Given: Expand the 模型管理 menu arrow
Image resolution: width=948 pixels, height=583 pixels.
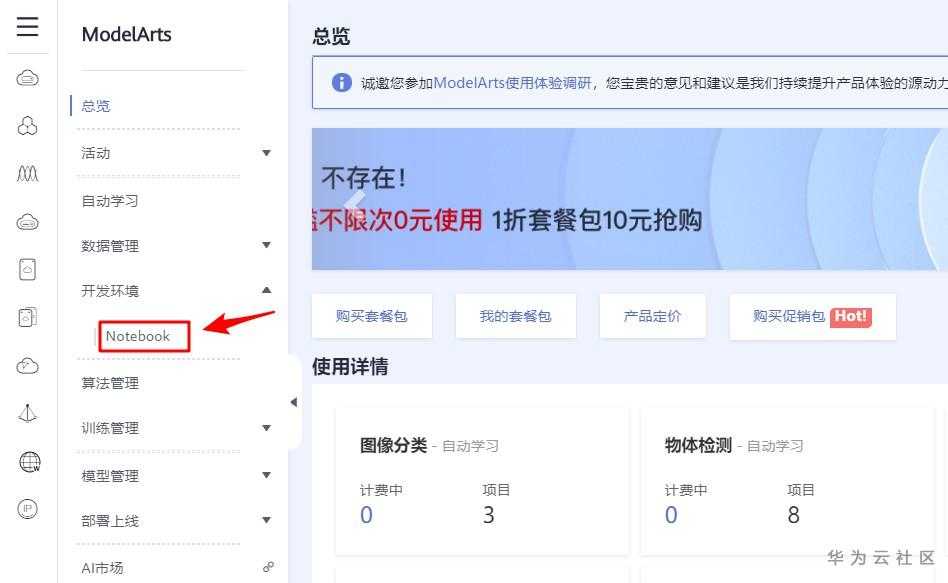Looking at the screenshot, I should pos(266,475).
